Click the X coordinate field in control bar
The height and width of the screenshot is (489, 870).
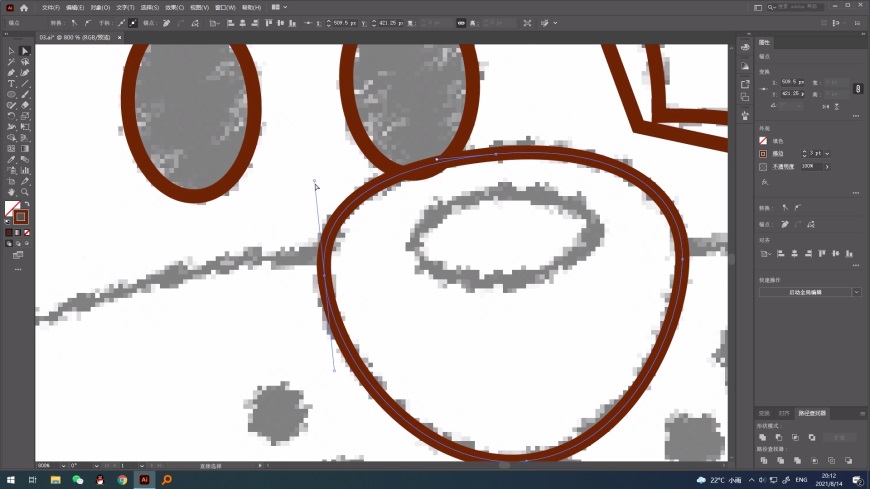click(344, 23)
